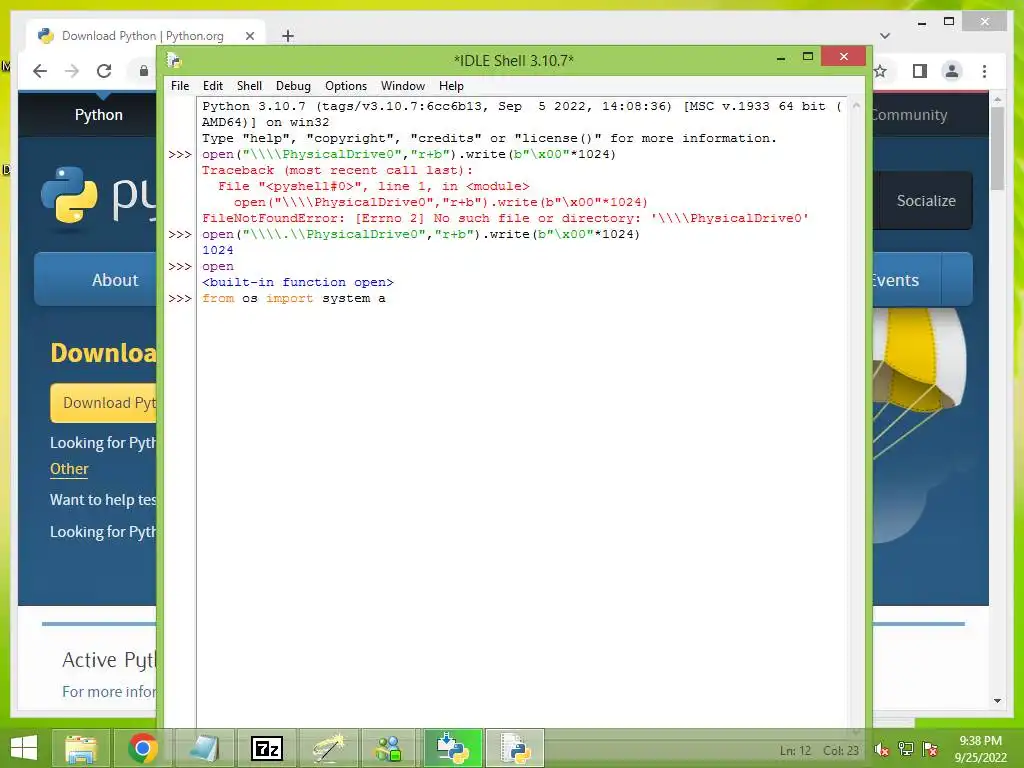Toggle the Chrome side panel icon
The height and width of the screenshot is (768, 1024).
tap(920, 71)
